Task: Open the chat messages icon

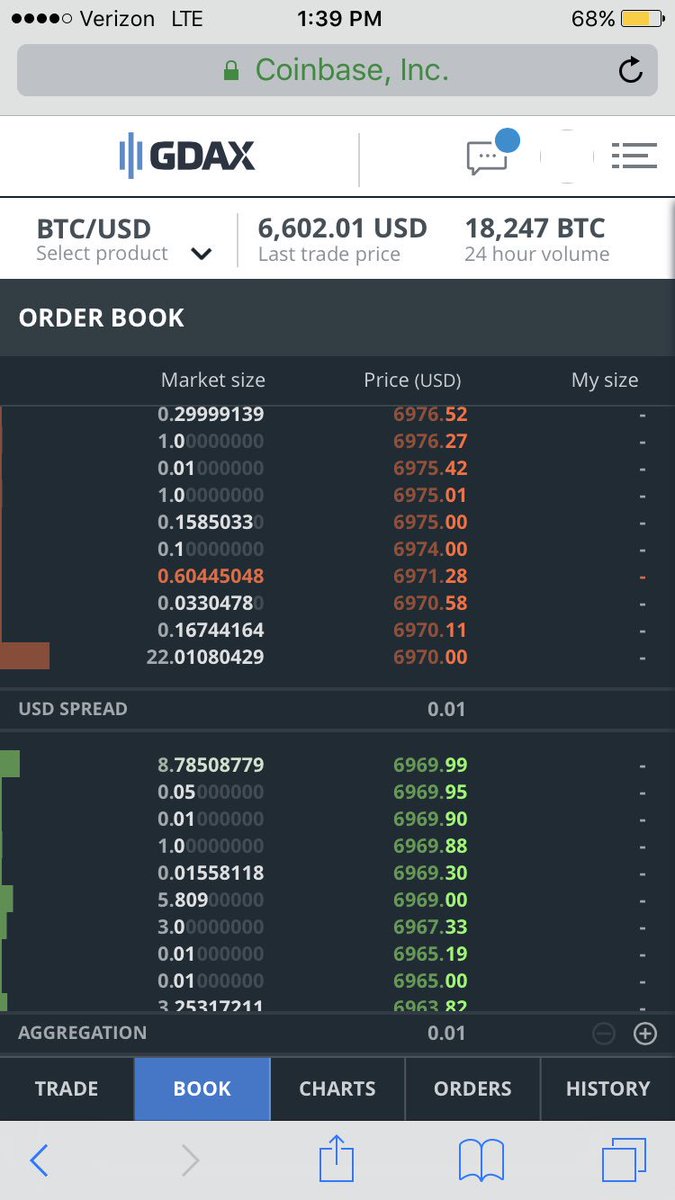Action: coord(491,153)
